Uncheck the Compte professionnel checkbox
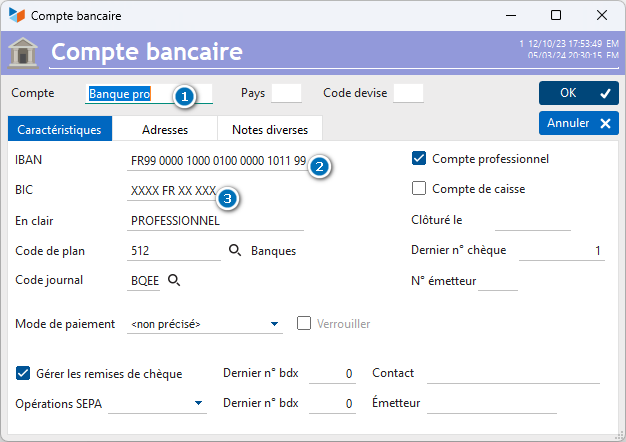Viewport: 626px width, 442px height. [419, 158]
